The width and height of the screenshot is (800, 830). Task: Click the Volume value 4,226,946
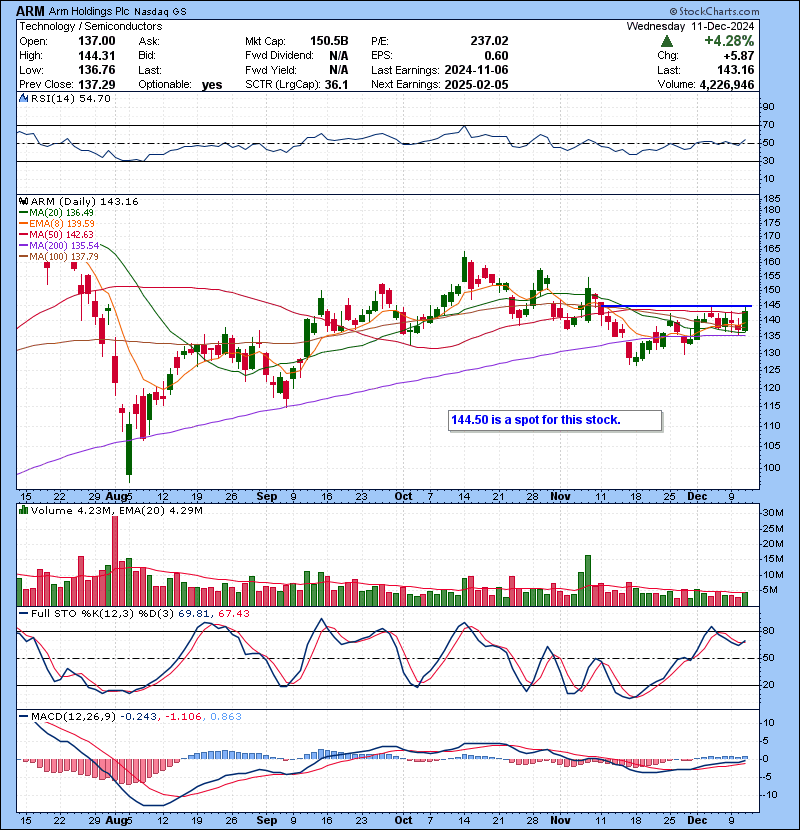(x=727, y=84)
